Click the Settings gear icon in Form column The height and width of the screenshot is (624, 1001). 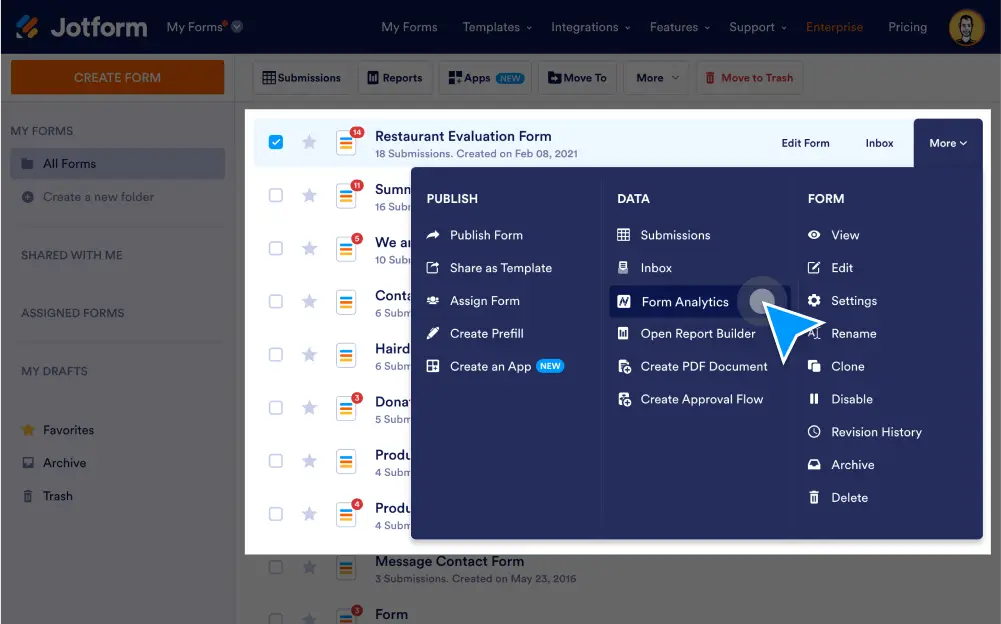point(814,301)
